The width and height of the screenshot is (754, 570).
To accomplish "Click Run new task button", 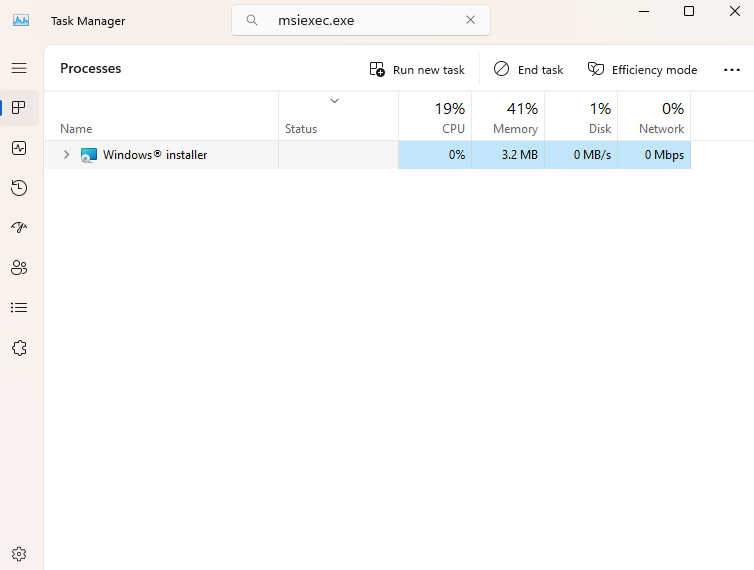I will click(417, 70).
